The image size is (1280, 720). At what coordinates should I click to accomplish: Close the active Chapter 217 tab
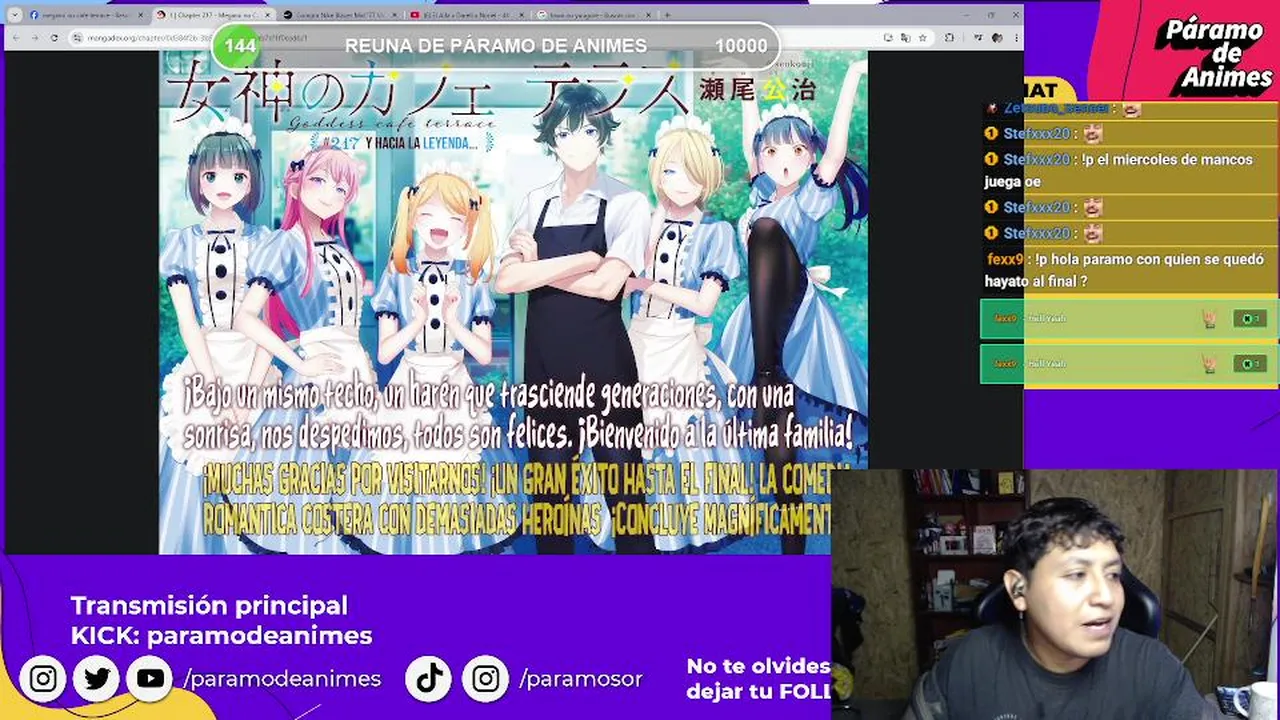pyautogui.click(x=266, y=15)
